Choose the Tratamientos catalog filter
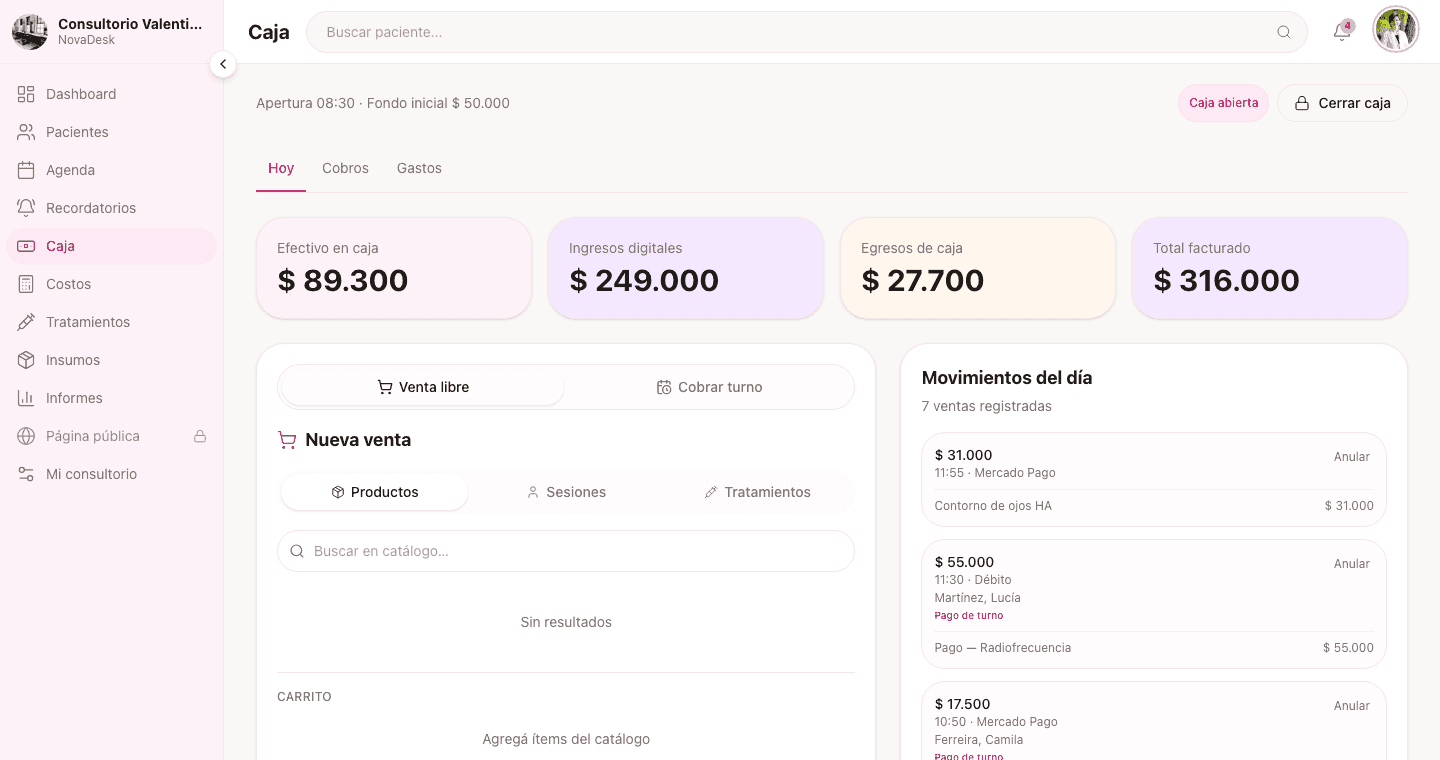This screenshot has height=760, width=1440. [x=757, y=492]
